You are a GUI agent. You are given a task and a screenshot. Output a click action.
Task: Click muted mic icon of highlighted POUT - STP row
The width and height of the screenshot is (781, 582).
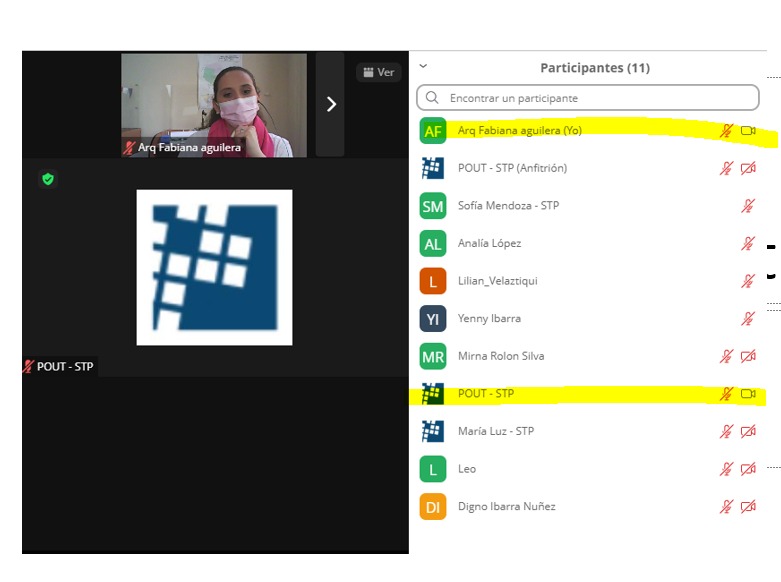pos(726,394)
